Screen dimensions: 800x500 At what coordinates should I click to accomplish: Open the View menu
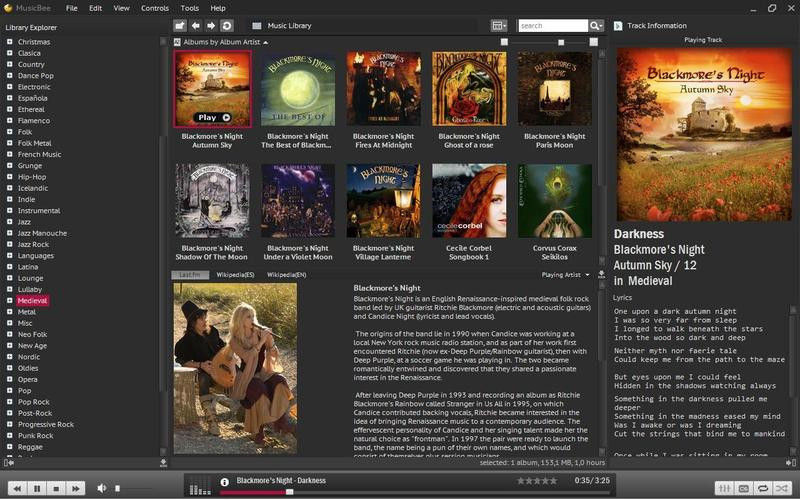tap(121, 8)
